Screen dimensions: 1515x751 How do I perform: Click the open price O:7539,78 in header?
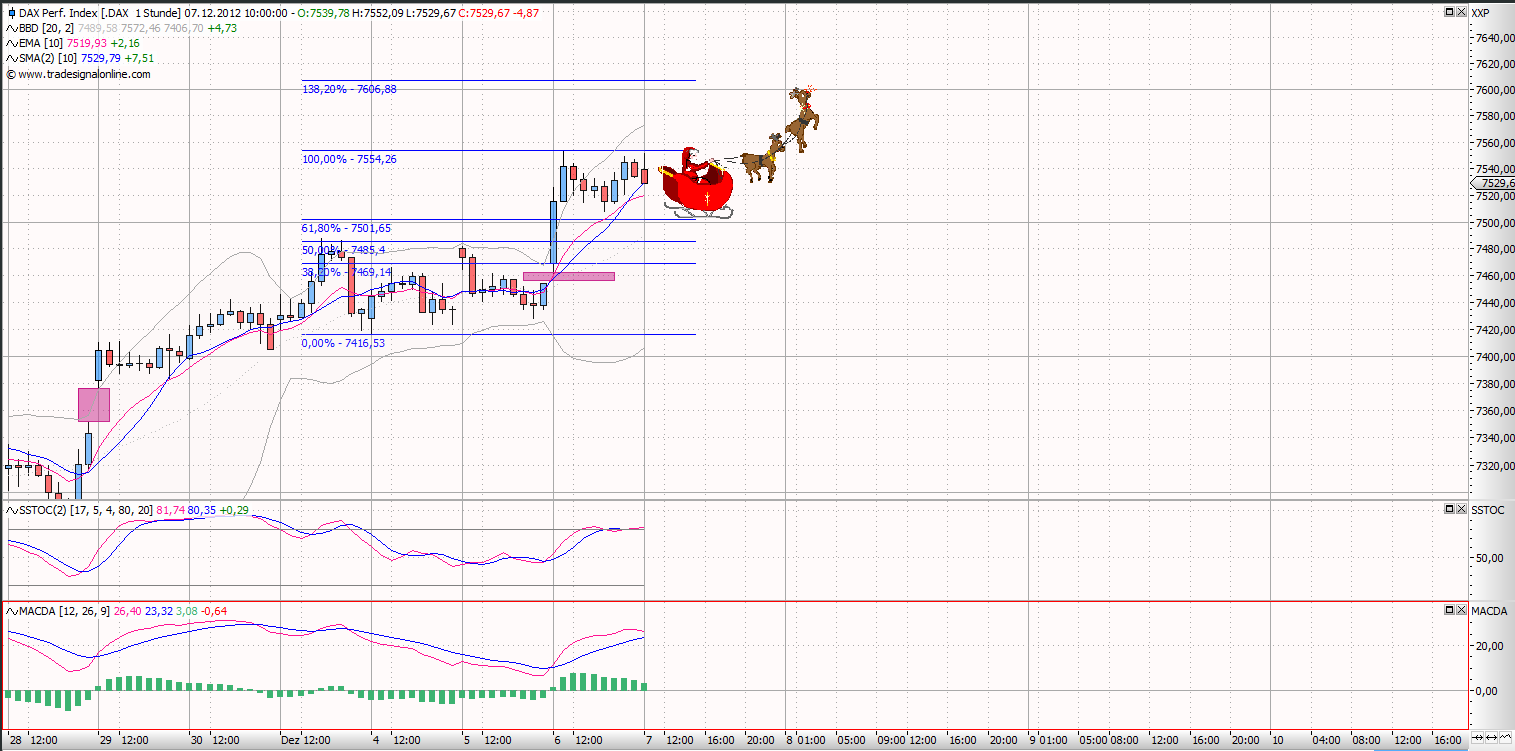pos(323,13)
